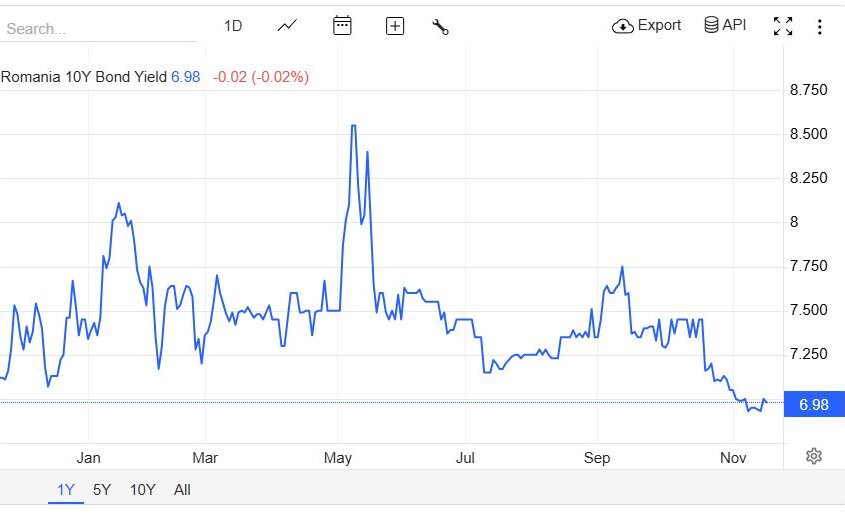Image resolution: width=845 pixels, height=522 pixels.
Task: Click the Romania 10Y Bond Yield title
Action: 83,77
